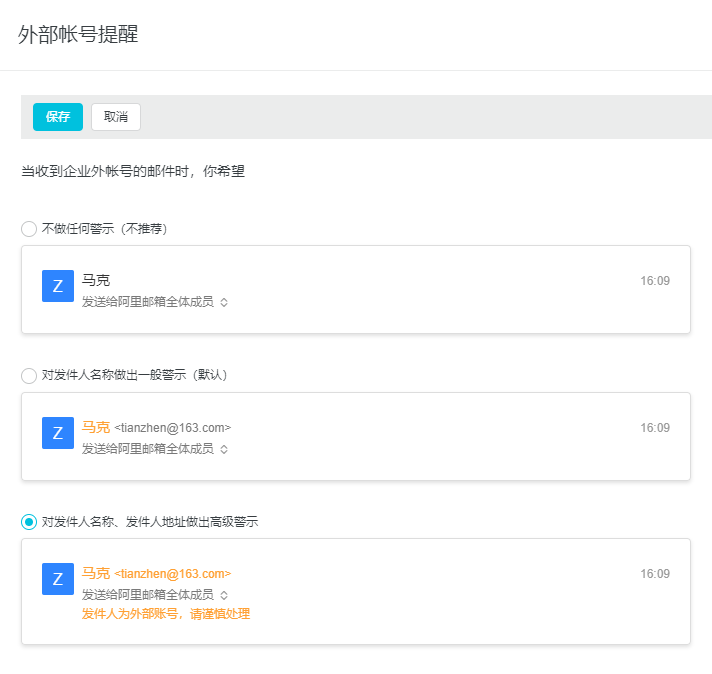The width and height of the screenshot is (712, 674).
Task: Click the Z avatar in the no-warning preview
Action: point(58,286)
